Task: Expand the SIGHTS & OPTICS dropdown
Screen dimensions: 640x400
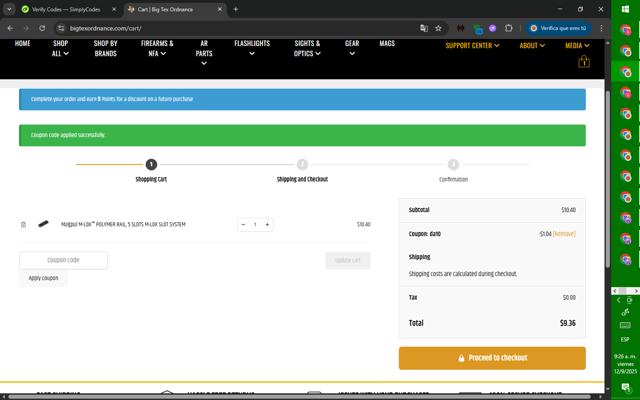Action: pyautogui.click(x=307, y=48)
